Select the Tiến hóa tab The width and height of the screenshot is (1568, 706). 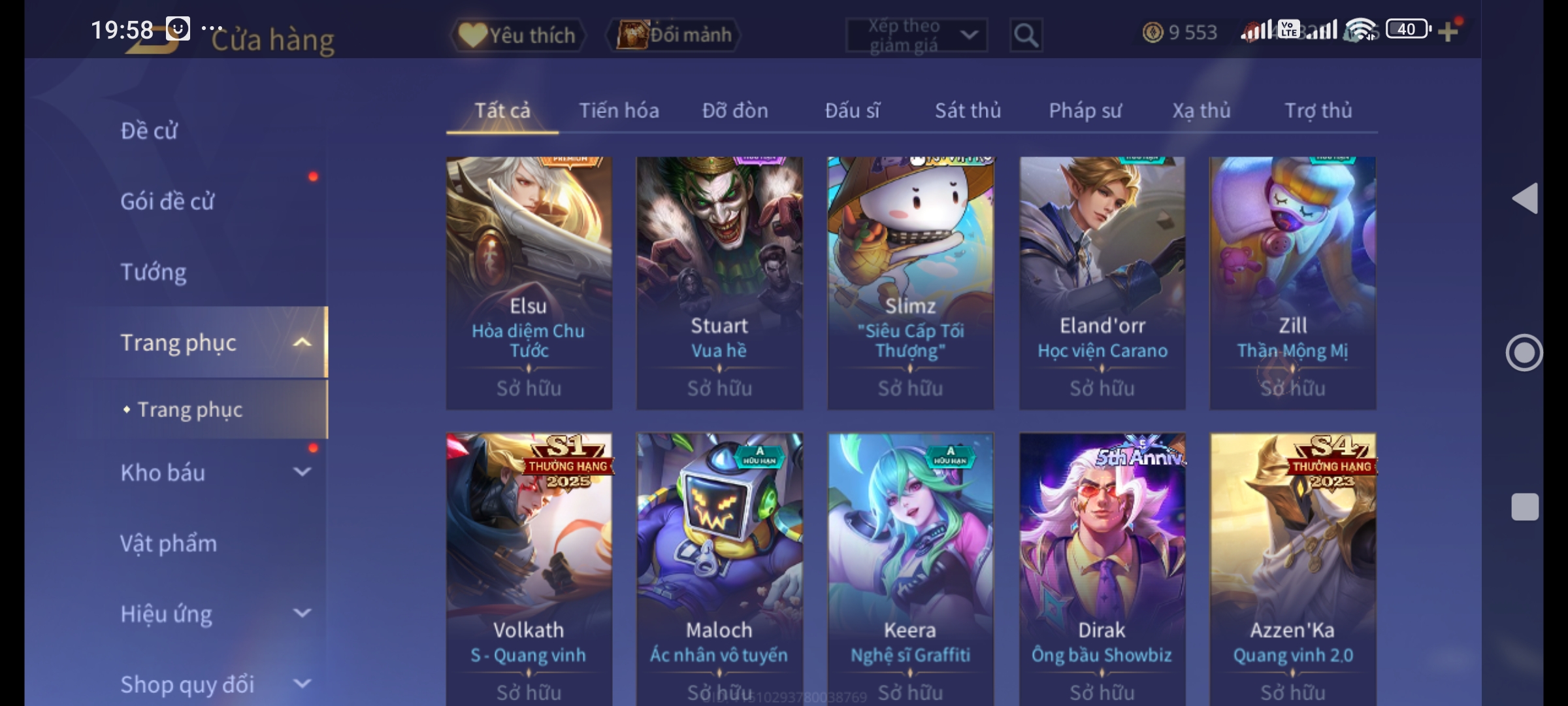(x=619, y=110)
